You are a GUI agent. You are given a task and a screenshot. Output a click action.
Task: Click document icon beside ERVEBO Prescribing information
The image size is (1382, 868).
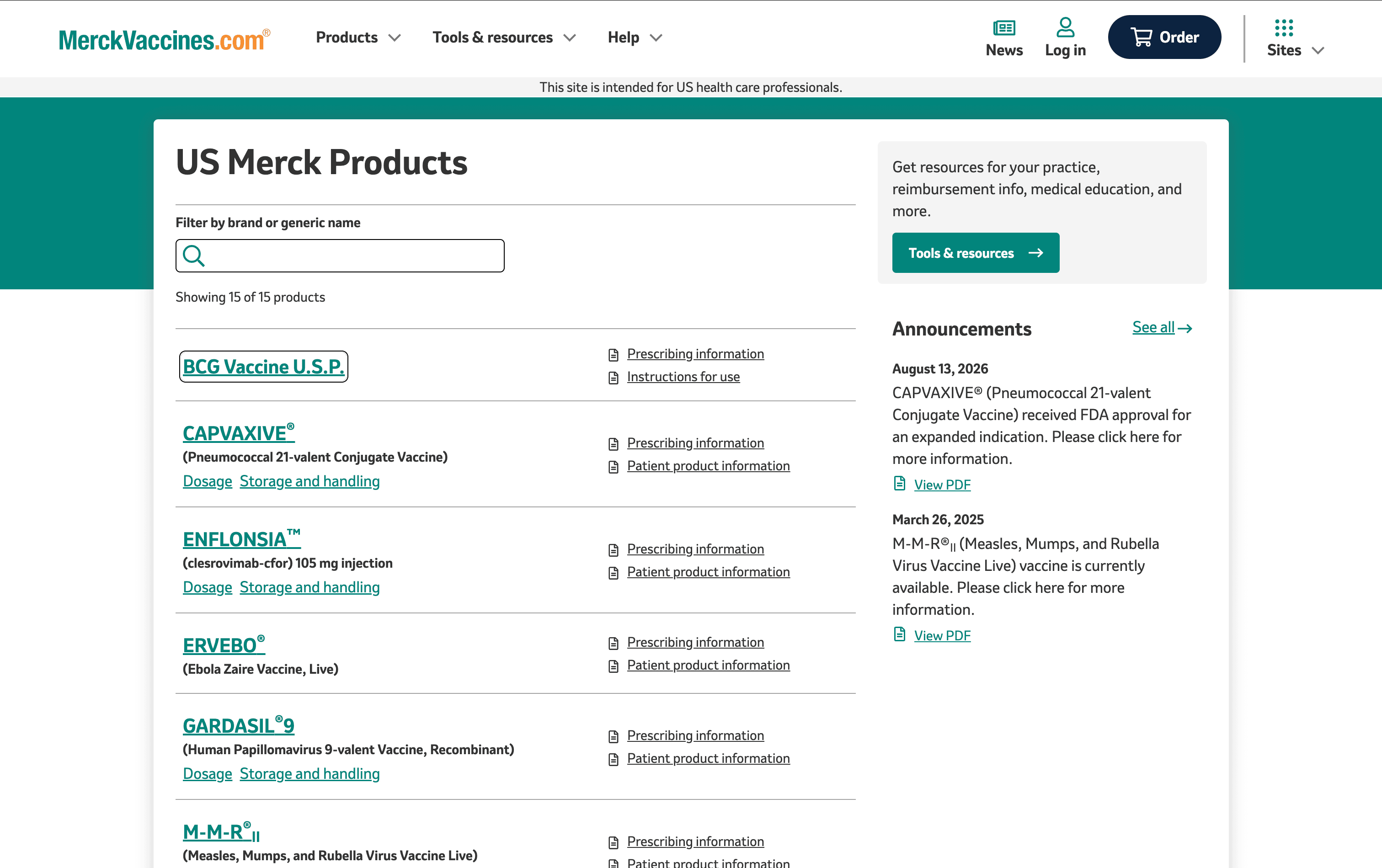point(614,643)
